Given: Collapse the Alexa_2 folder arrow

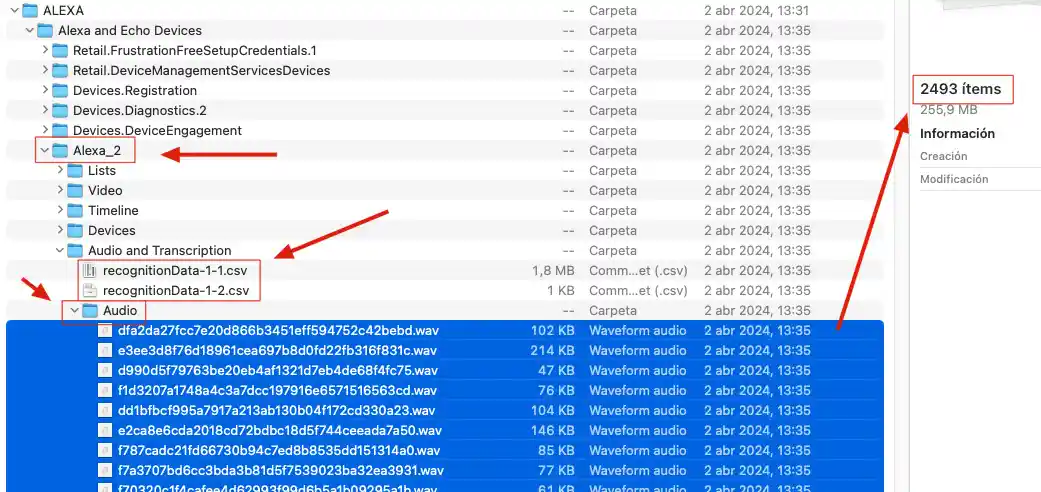Looking at the screenshot, I should click(44, 151).
